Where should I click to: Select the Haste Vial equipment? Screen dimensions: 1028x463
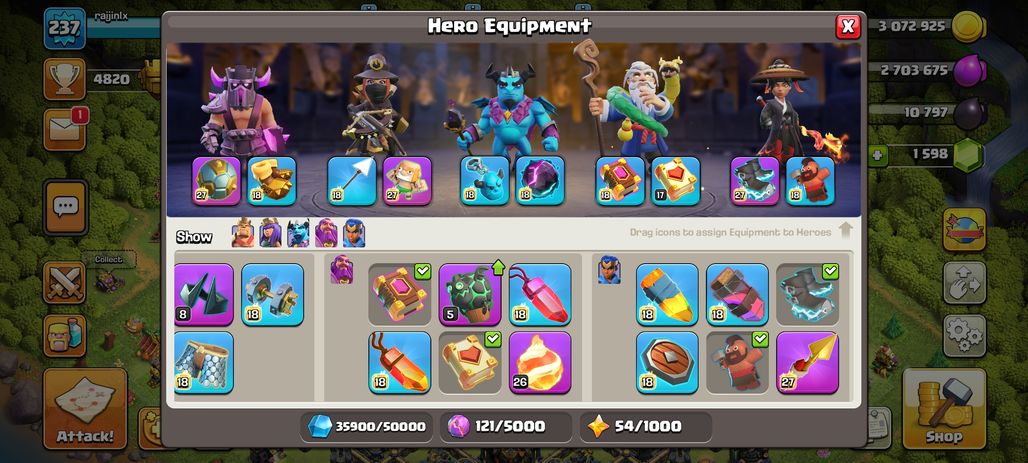[737, 294]
